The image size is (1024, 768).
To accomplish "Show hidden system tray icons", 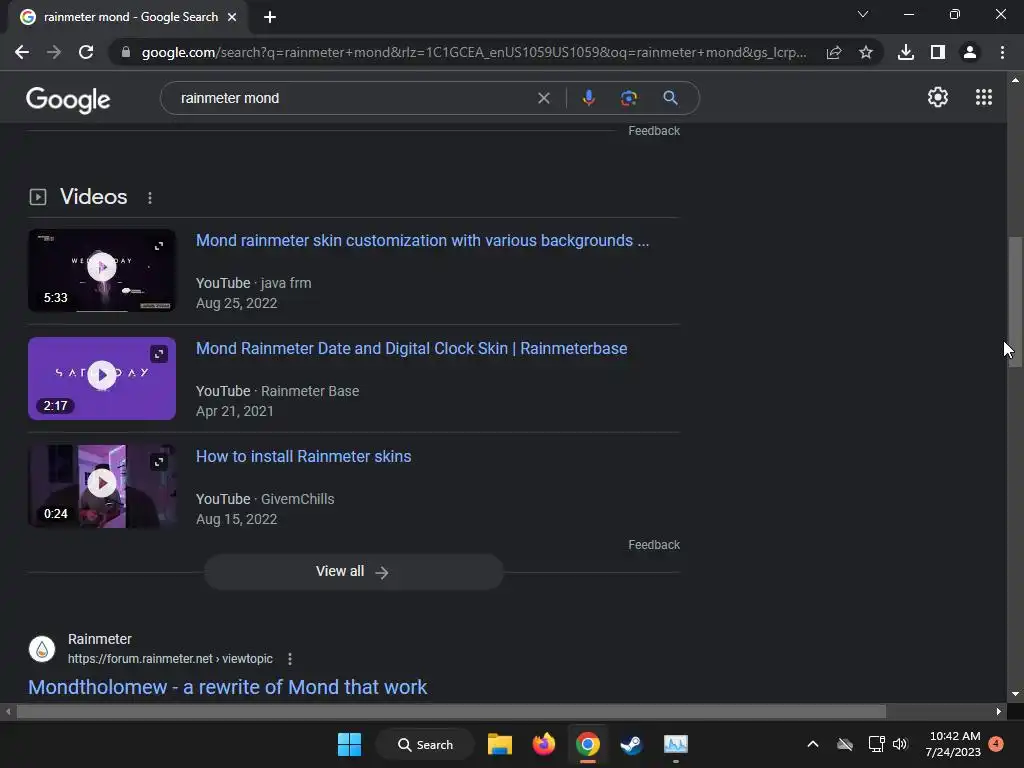I will coord(812,744).
